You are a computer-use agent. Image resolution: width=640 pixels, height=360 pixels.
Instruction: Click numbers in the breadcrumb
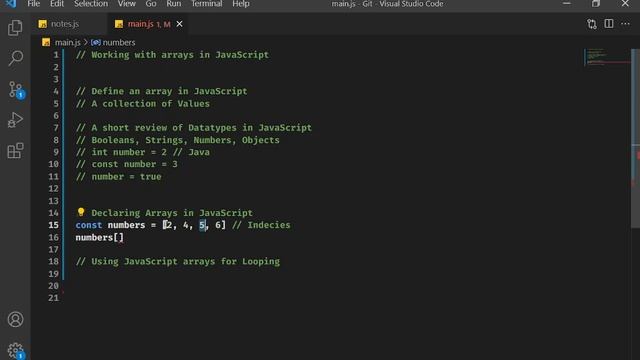pyautogui.click(x=119, y=42)
